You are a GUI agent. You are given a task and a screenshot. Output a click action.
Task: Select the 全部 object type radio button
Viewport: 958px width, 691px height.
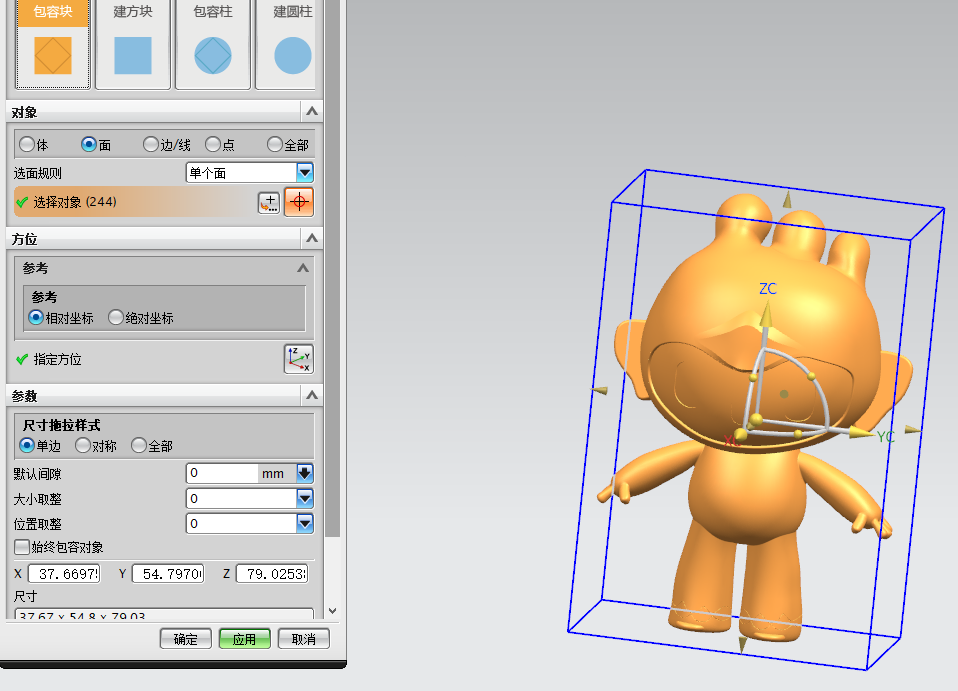click(x=275, y=145)
